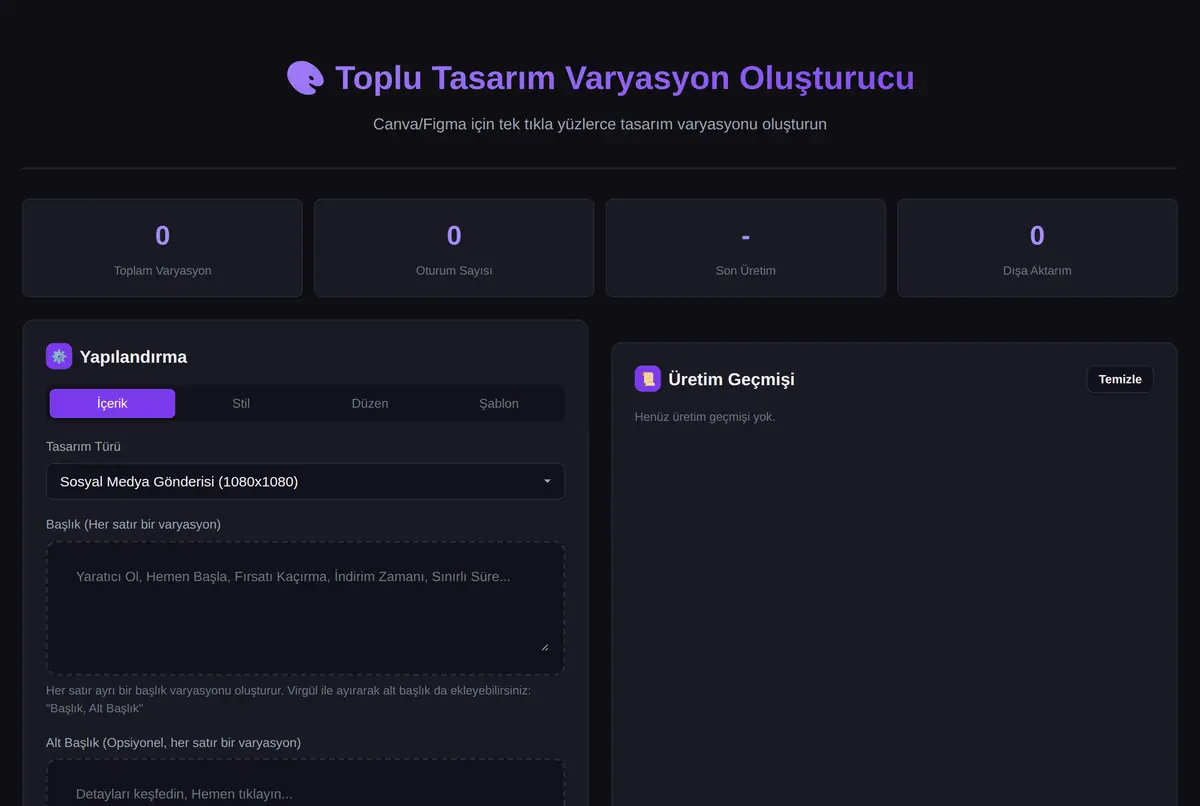Click the scroll icon next to Üretim Geçmişi
The width and height of the screenshot is (1200, 806).
pos(648,379)
